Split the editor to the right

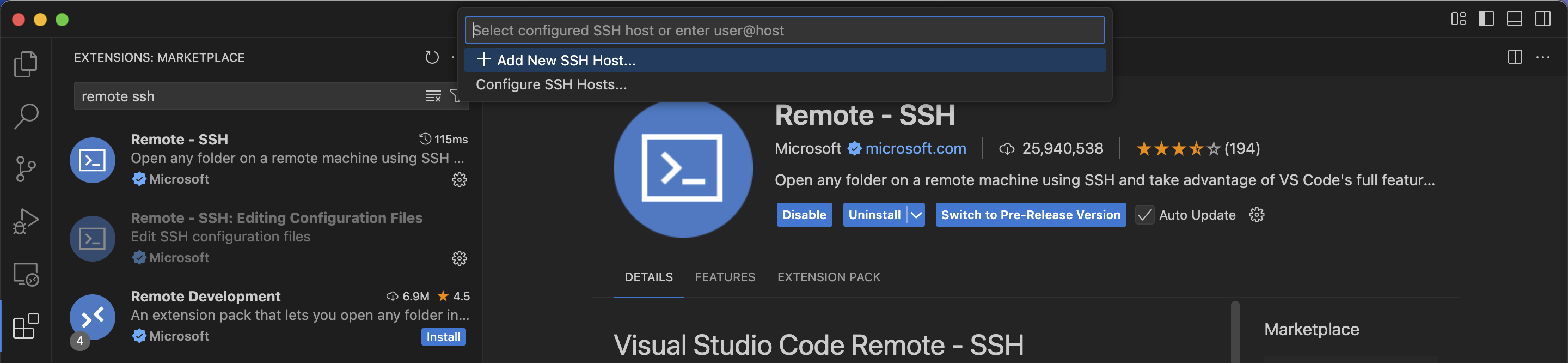(1515, 57)
